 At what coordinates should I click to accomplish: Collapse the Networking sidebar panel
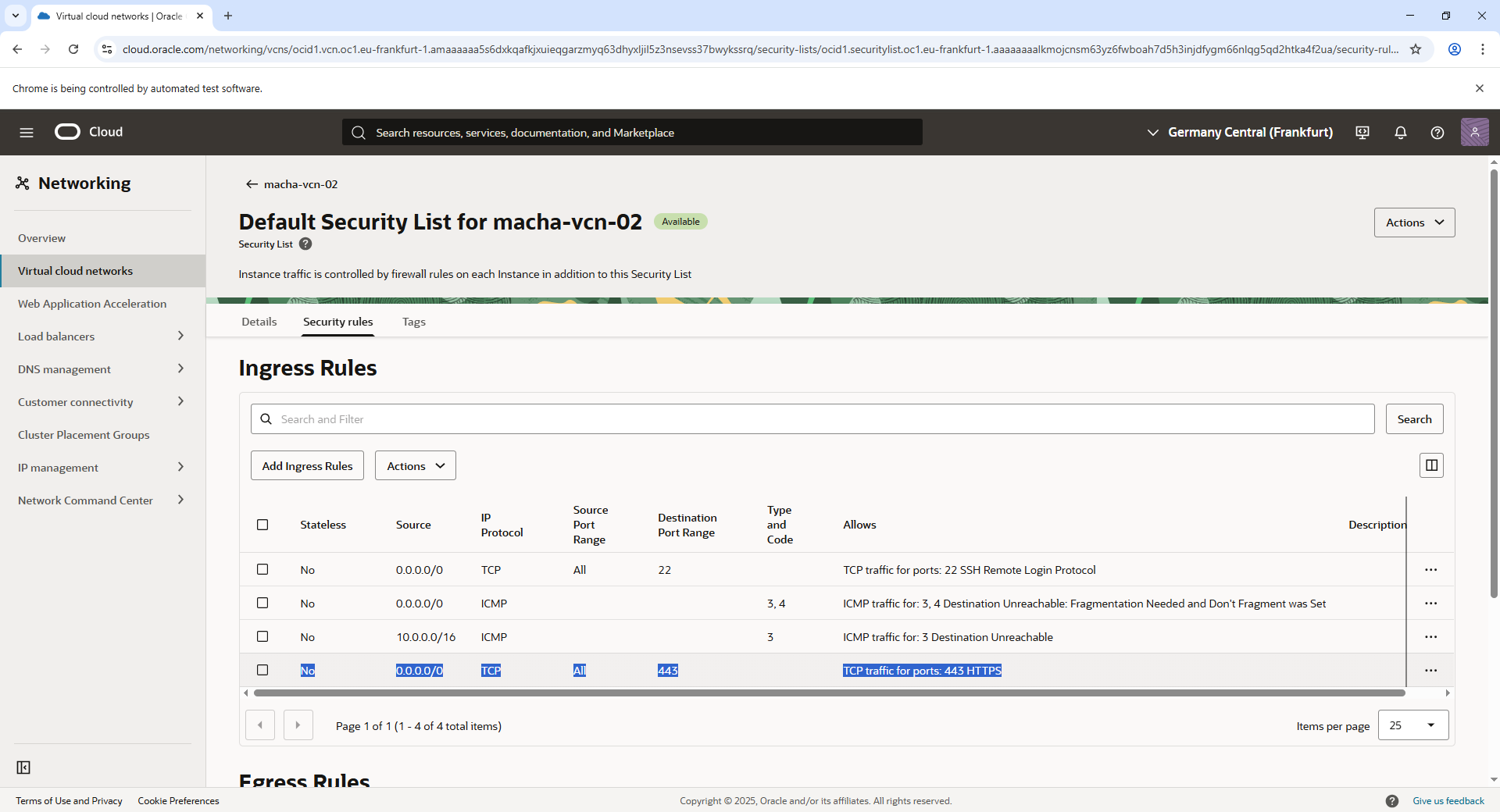(23, 767)
